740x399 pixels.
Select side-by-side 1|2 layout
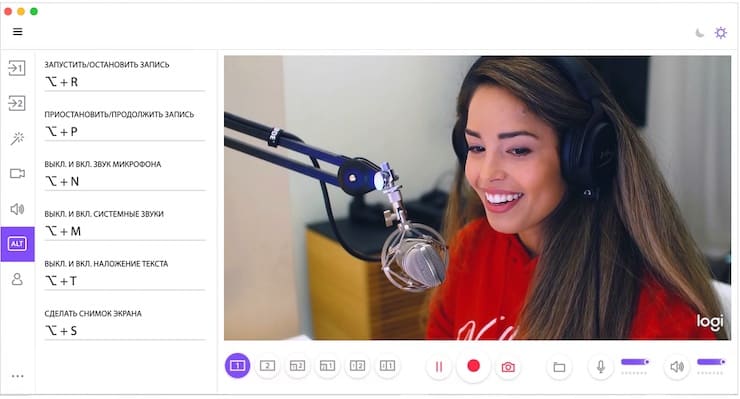357,366
